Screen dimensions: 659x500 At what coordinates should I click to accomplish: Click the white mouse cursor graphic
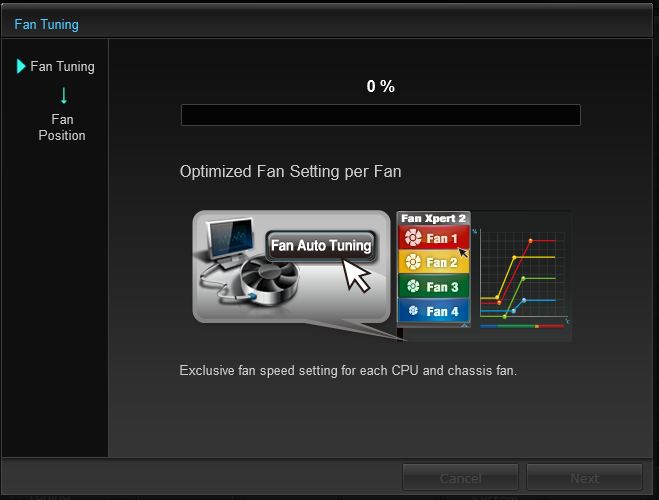coord(356,276)
